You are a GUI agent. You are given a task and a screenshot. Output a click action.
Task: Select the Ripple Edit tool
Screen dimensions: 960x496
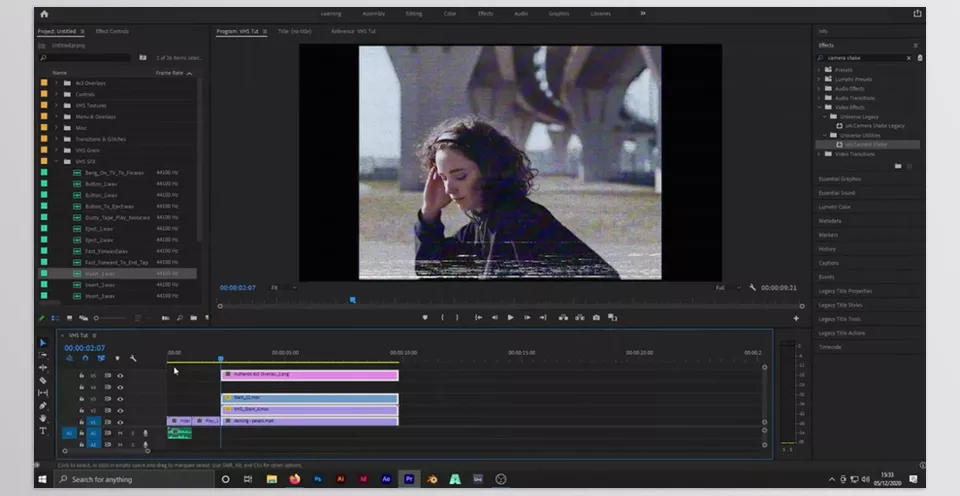(x=43, y=367)
